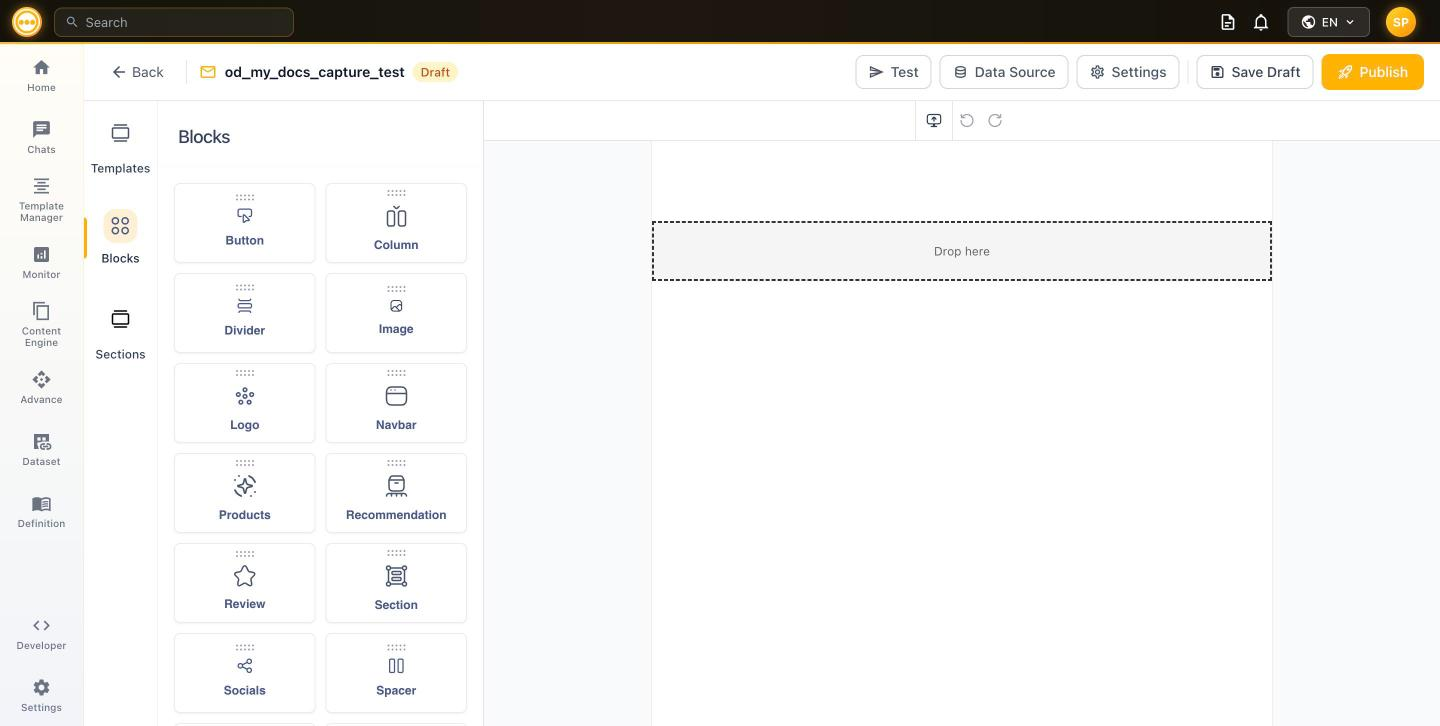1440x726 pixels.
Task: Click the Back link
Action: click(x=137, y=72)
